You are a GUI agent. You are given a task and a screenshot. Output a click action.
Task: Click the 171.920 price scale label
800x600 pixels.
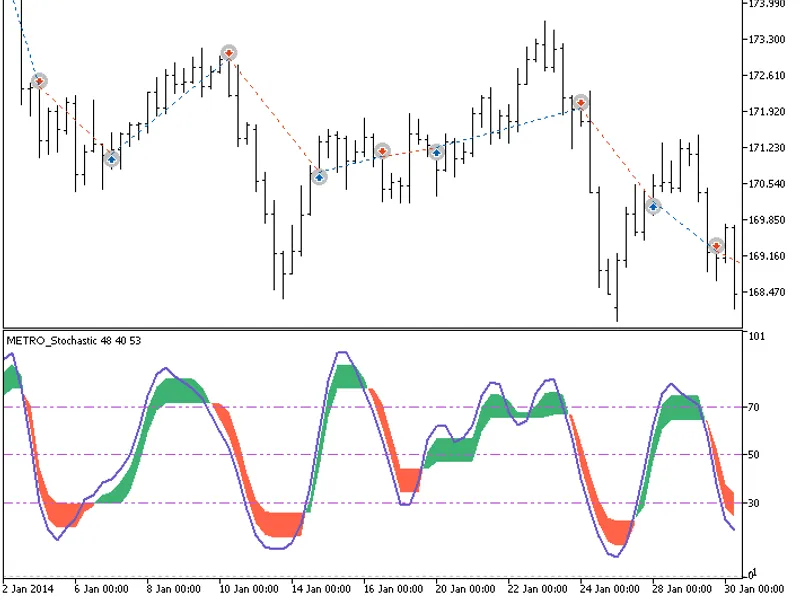766,111
